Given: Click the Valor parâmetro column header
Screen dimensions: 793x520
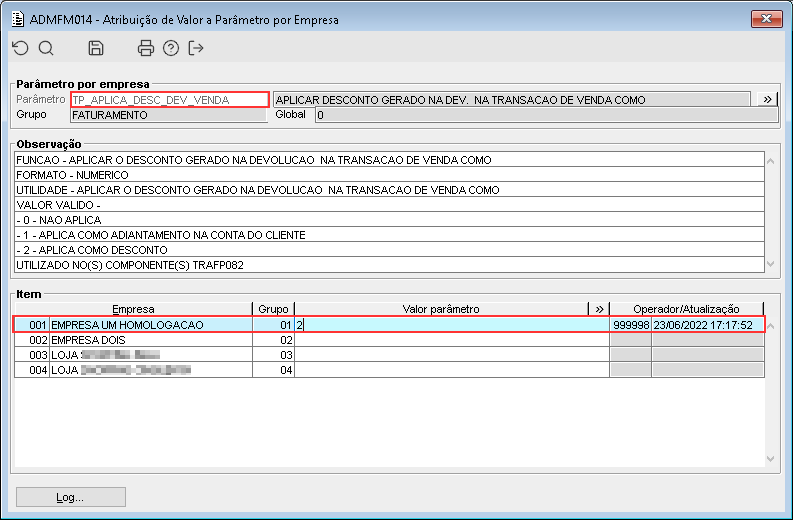Looking at the screenshot, I should click(441, 309).
